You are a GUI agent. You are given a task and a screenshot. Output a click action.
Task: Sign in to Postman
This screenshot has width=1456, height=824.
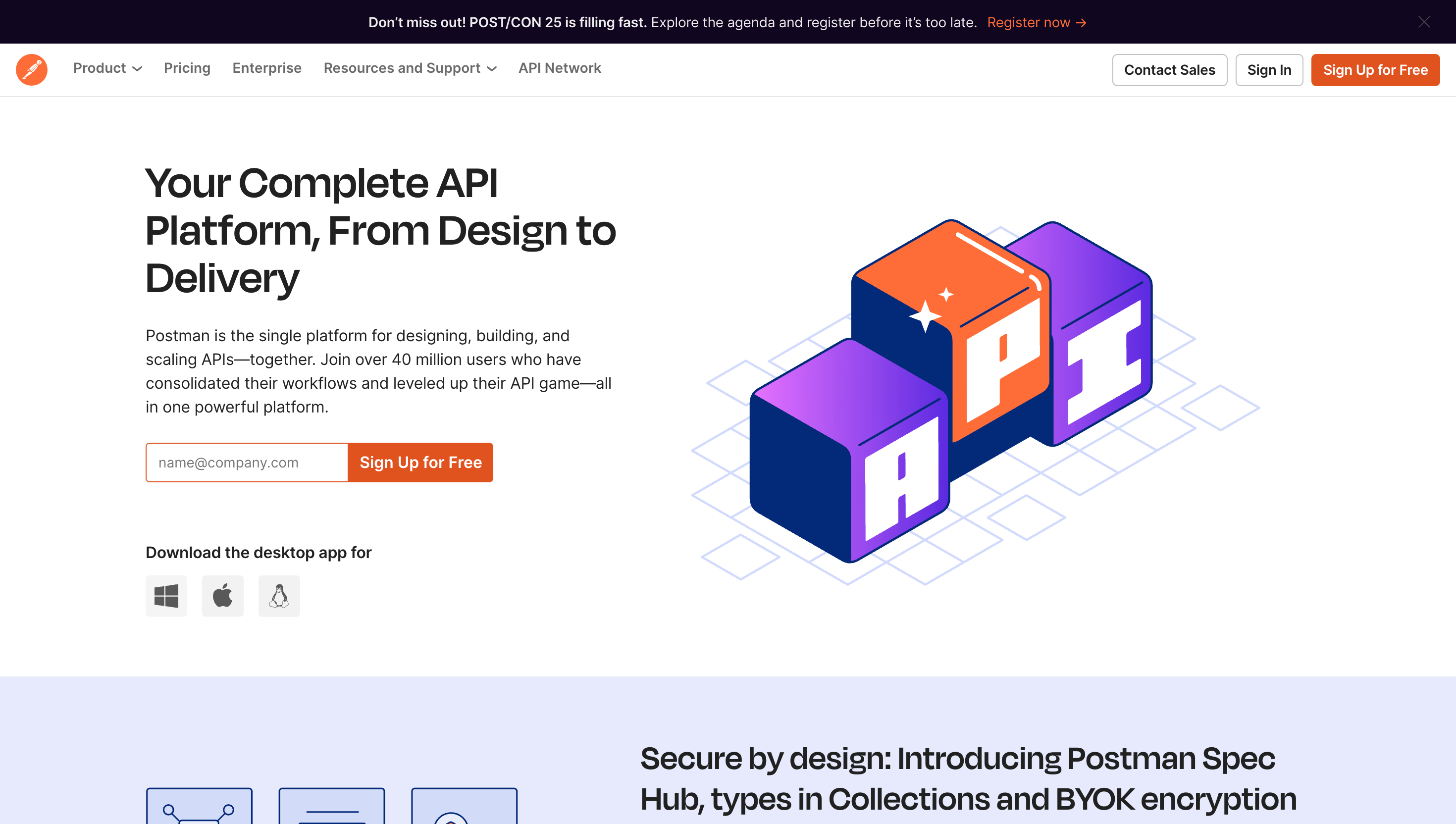pyautogui.click(x=1269, y=70)
